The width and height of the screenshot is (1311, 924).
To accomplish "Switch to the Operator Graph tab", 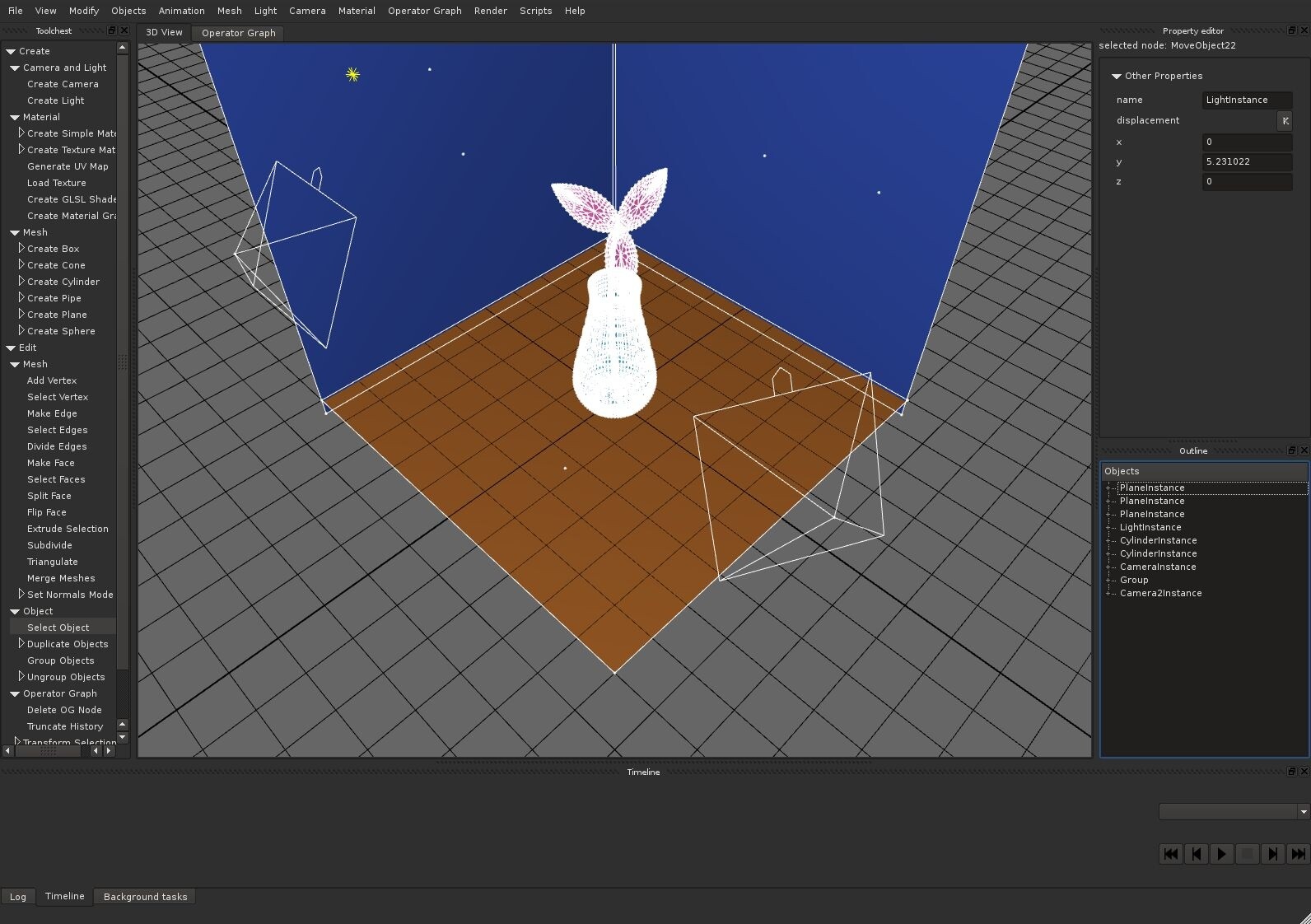I will (238, 33).
